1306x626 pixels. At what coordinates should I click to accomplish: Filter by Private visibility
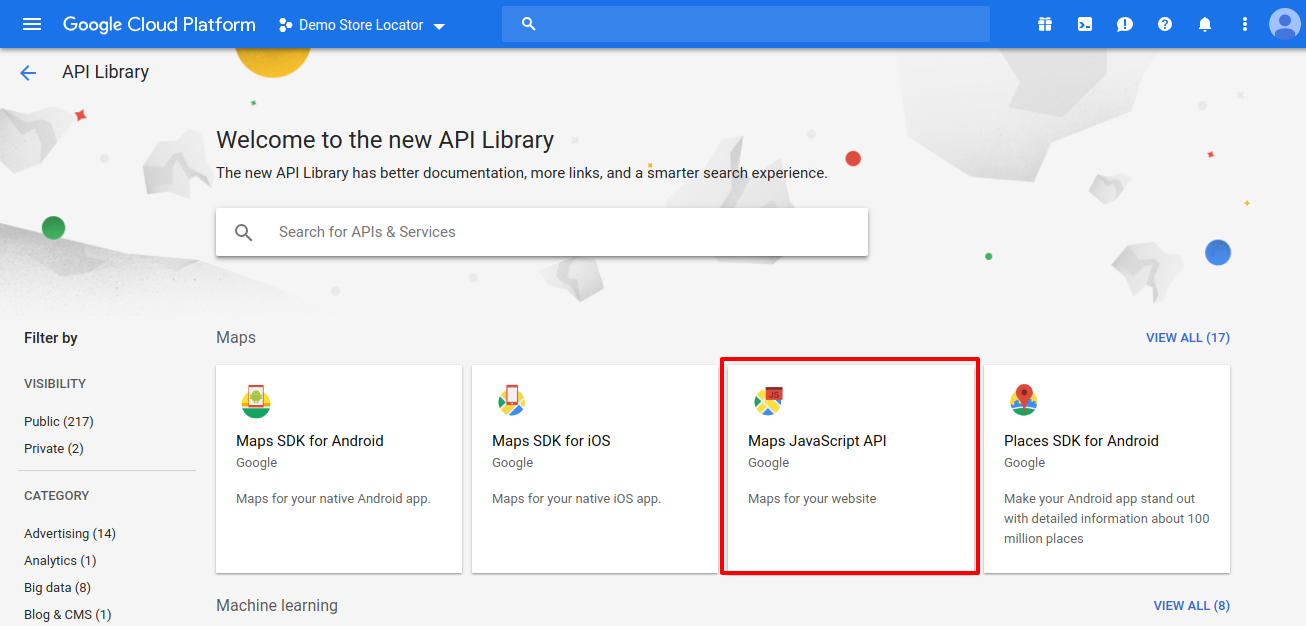coord(54,449)
